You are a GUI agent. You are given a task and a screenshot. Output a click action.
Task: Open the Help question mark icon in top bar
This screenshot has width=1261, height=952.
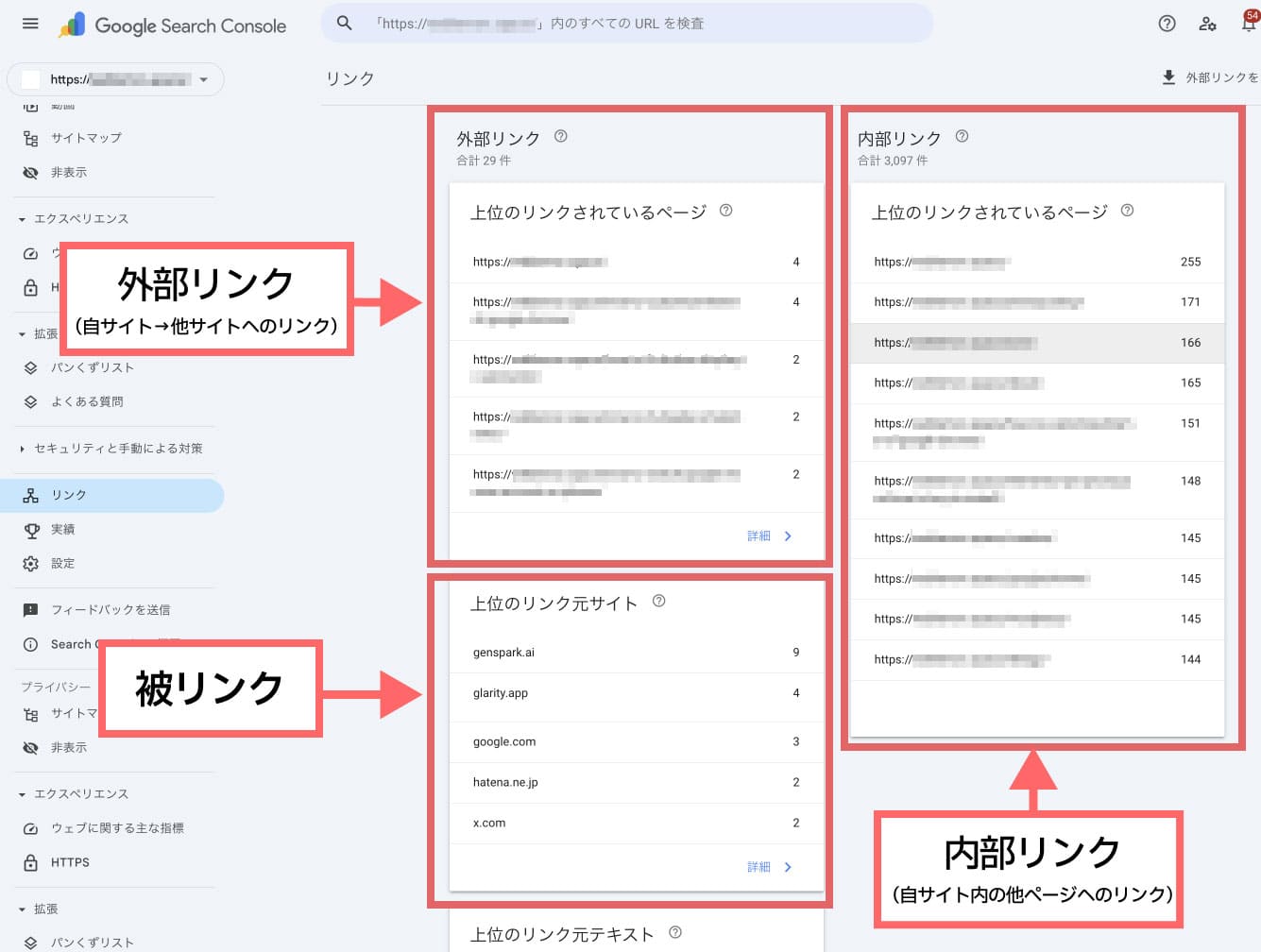tap(1167, 24)
